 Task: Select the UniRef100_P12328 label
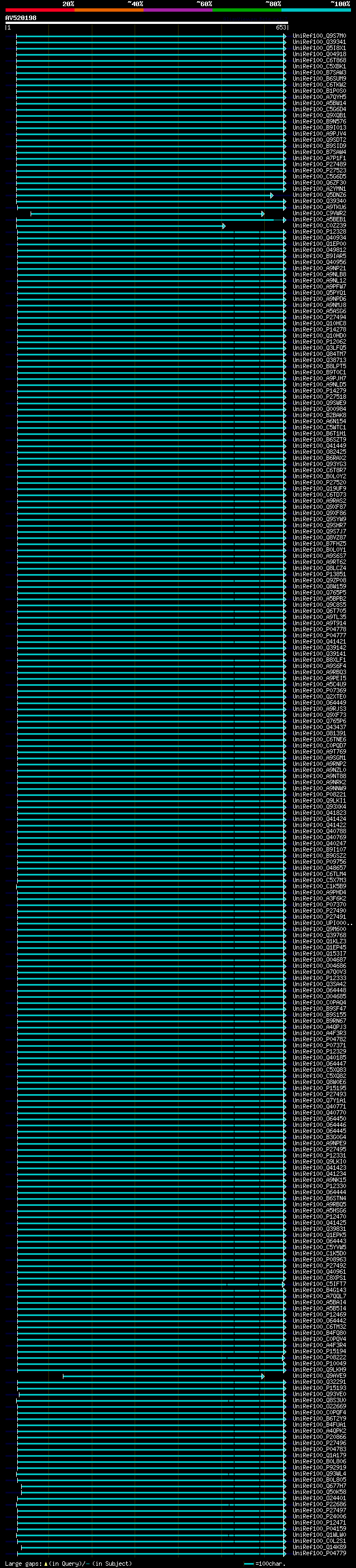point(319,232)
